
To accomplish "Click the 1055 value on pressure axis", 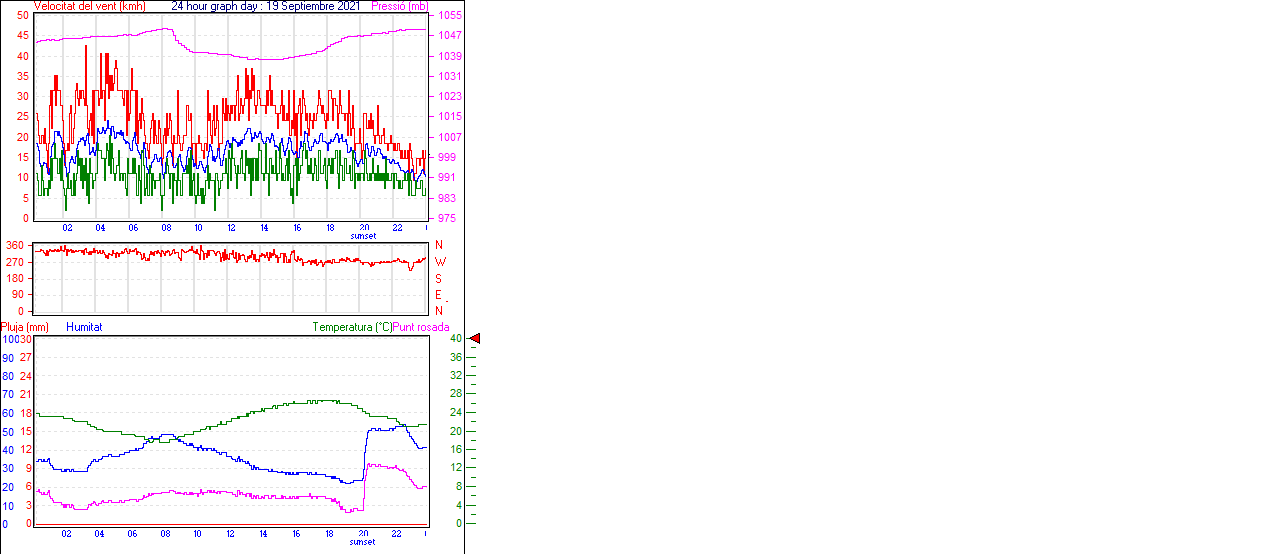I will (449, 16).
